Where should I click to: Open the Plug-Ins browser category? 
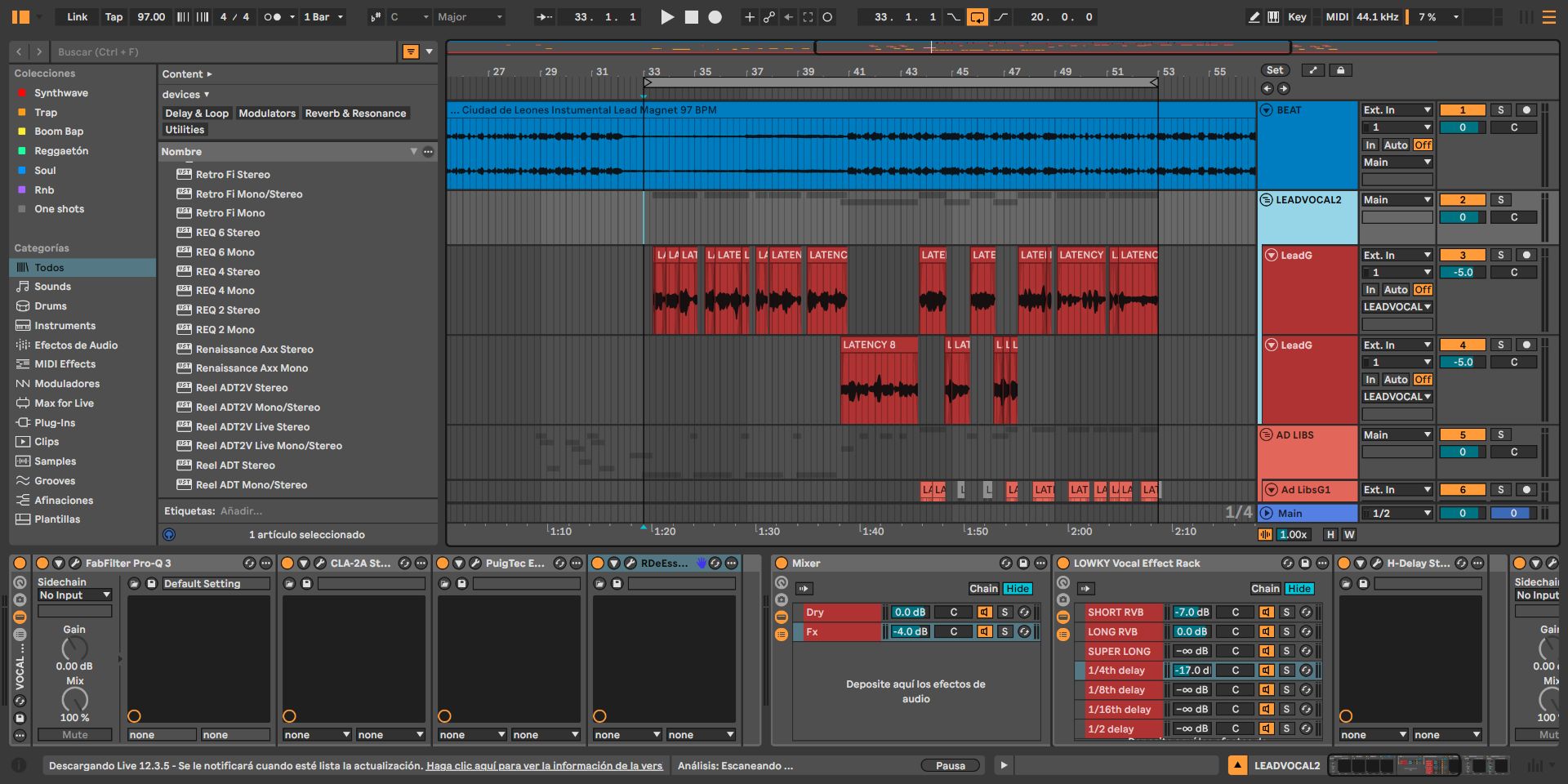click(x=55, y=423)
